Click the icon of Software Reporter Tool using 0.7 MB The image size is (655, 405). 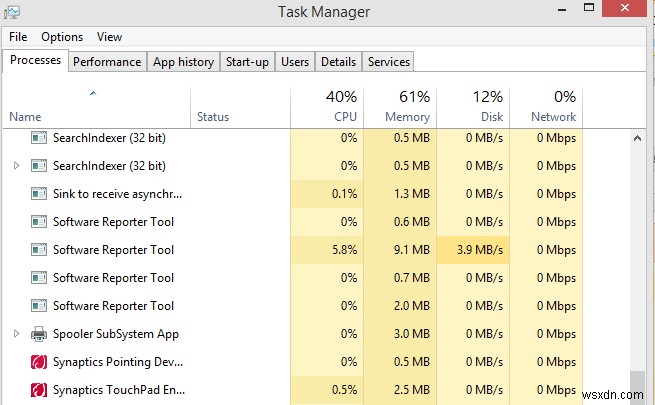[39, 278]
